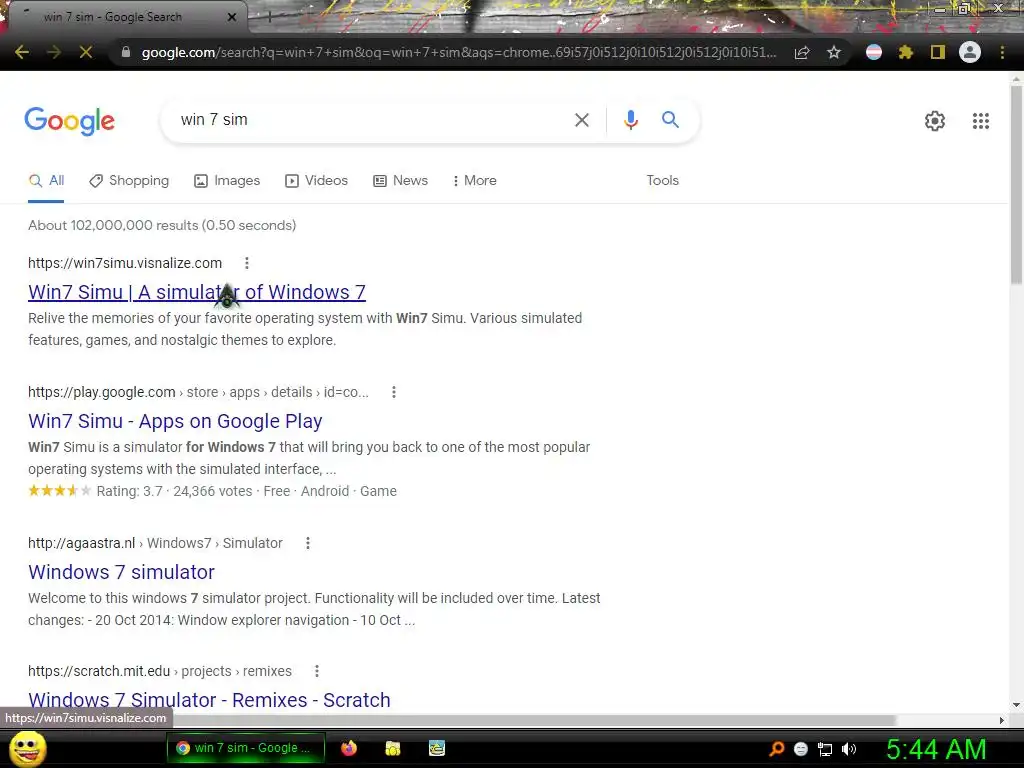Switch to the Shopping tab
The width and height of the screenshot is (1024, 768).
coord(129,181)
